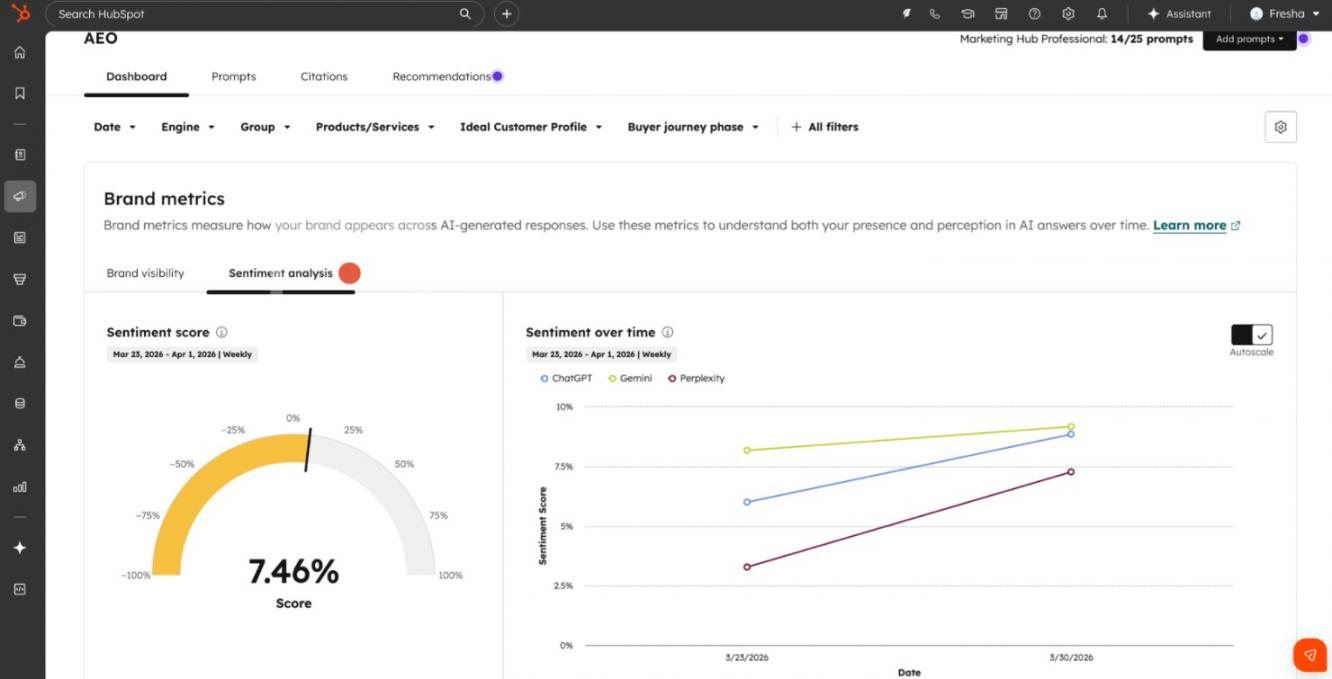Click the info icon next to Sentiment score
1332x679 pixels.
[x=222, y=332]
